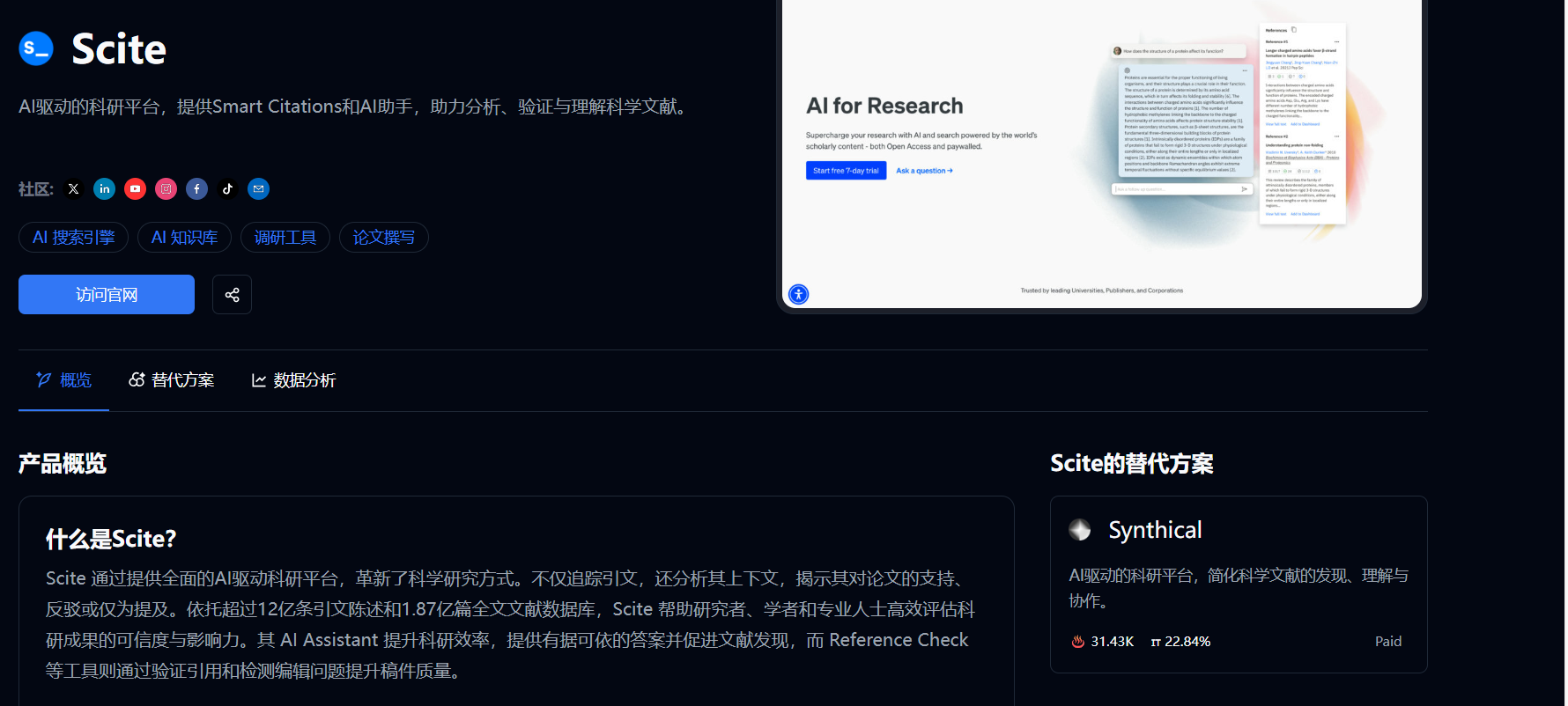The width and height of the screenshot is (1568, 706).
Task: Open the Scite website preview thumbnail
Action: tap(1101, 154)
